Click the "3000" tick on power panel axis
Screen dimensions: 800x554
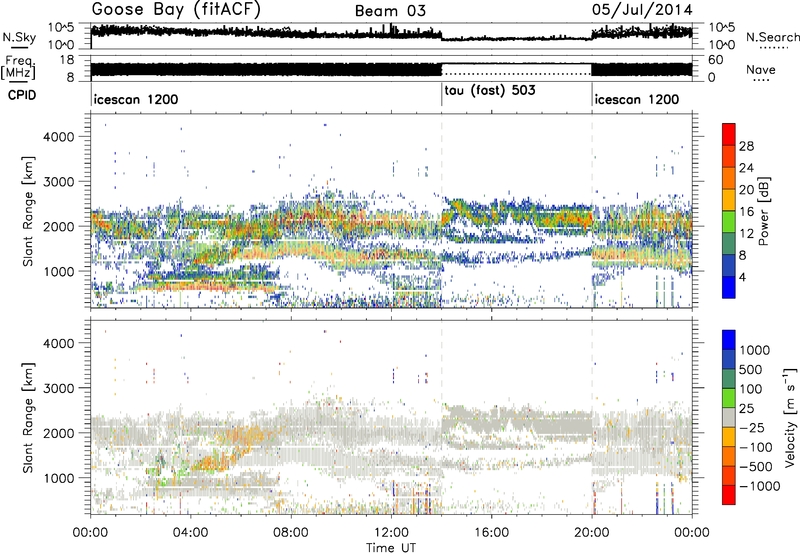[x=59, y=182]
